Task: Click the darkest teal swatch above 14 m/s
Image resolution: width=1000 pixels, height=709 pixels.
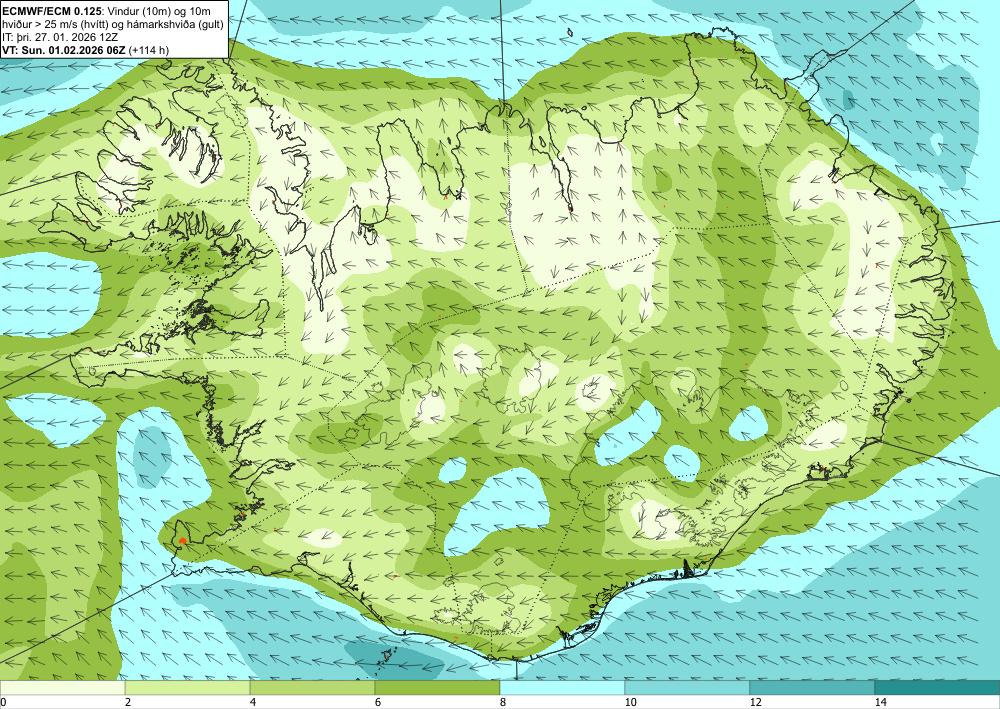Action: pyautogui.click(x=938, y=688)
